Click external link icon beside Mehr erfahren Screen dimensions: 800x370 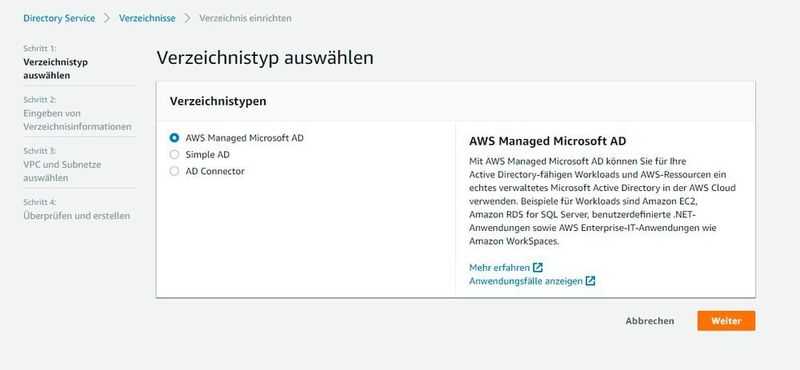click(538, 267)
